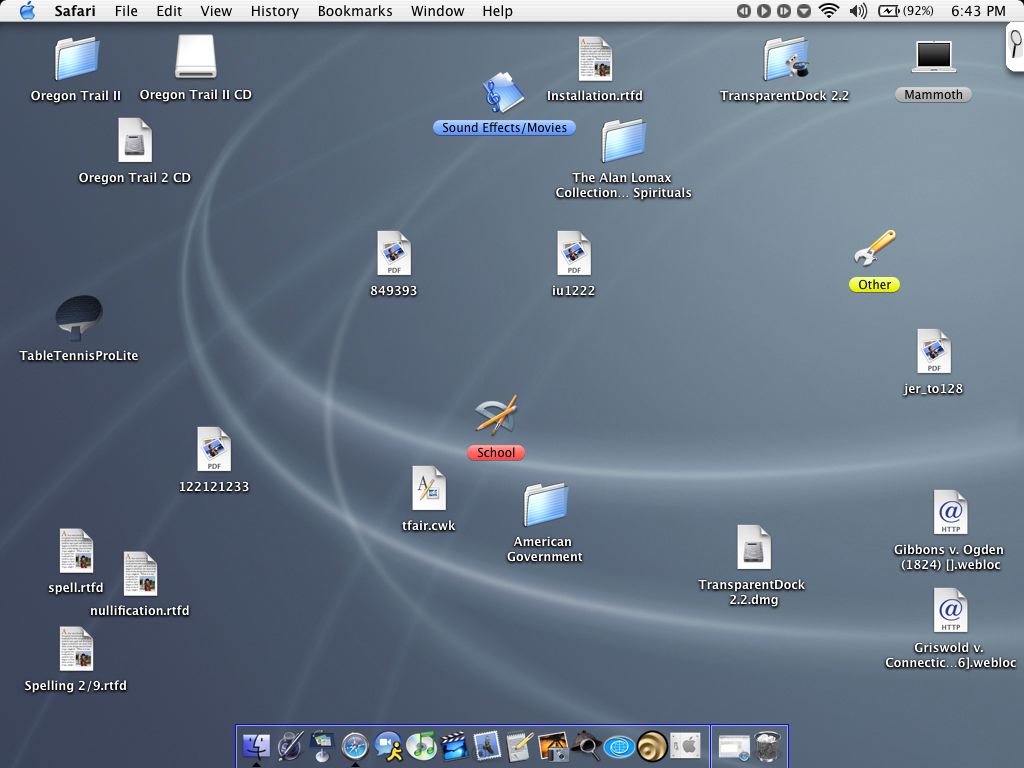This screenshot has height=768, width=1024.
Task: Open iPhoto from the dock
Action: 553,745
